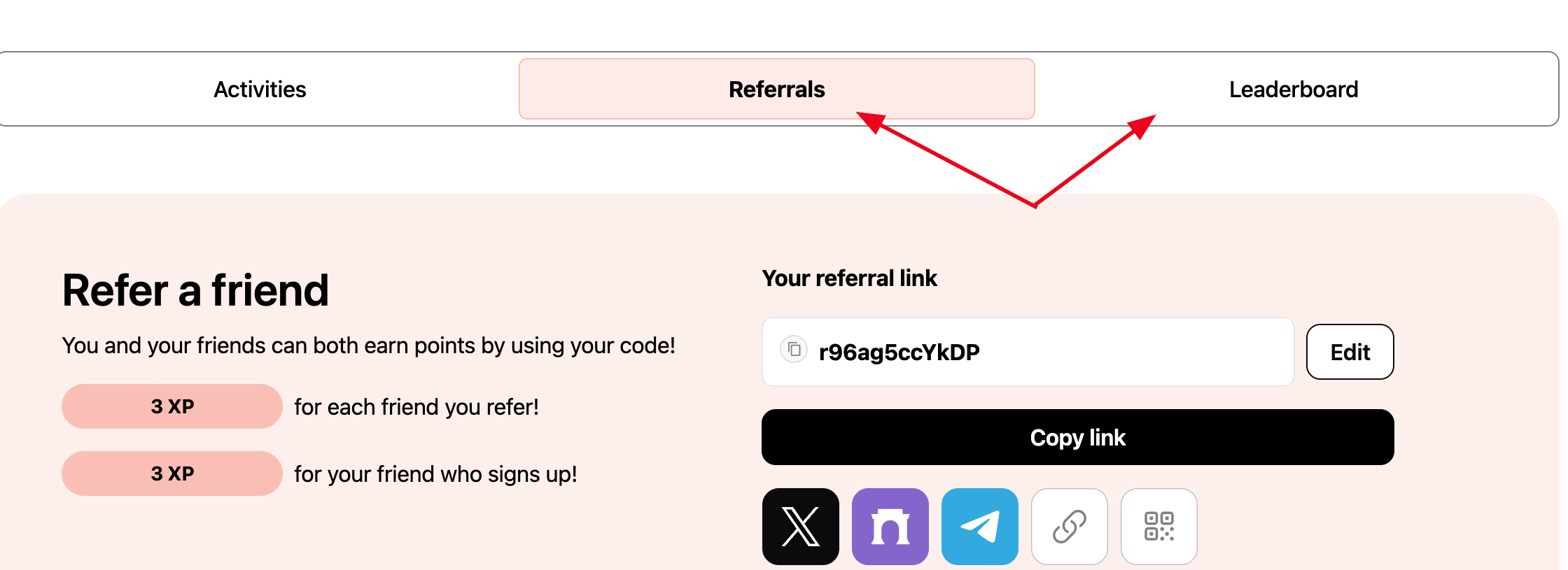The image size is (1568, 570).
Task: Click the "Your referral link" label
Action: click(849, 278)
